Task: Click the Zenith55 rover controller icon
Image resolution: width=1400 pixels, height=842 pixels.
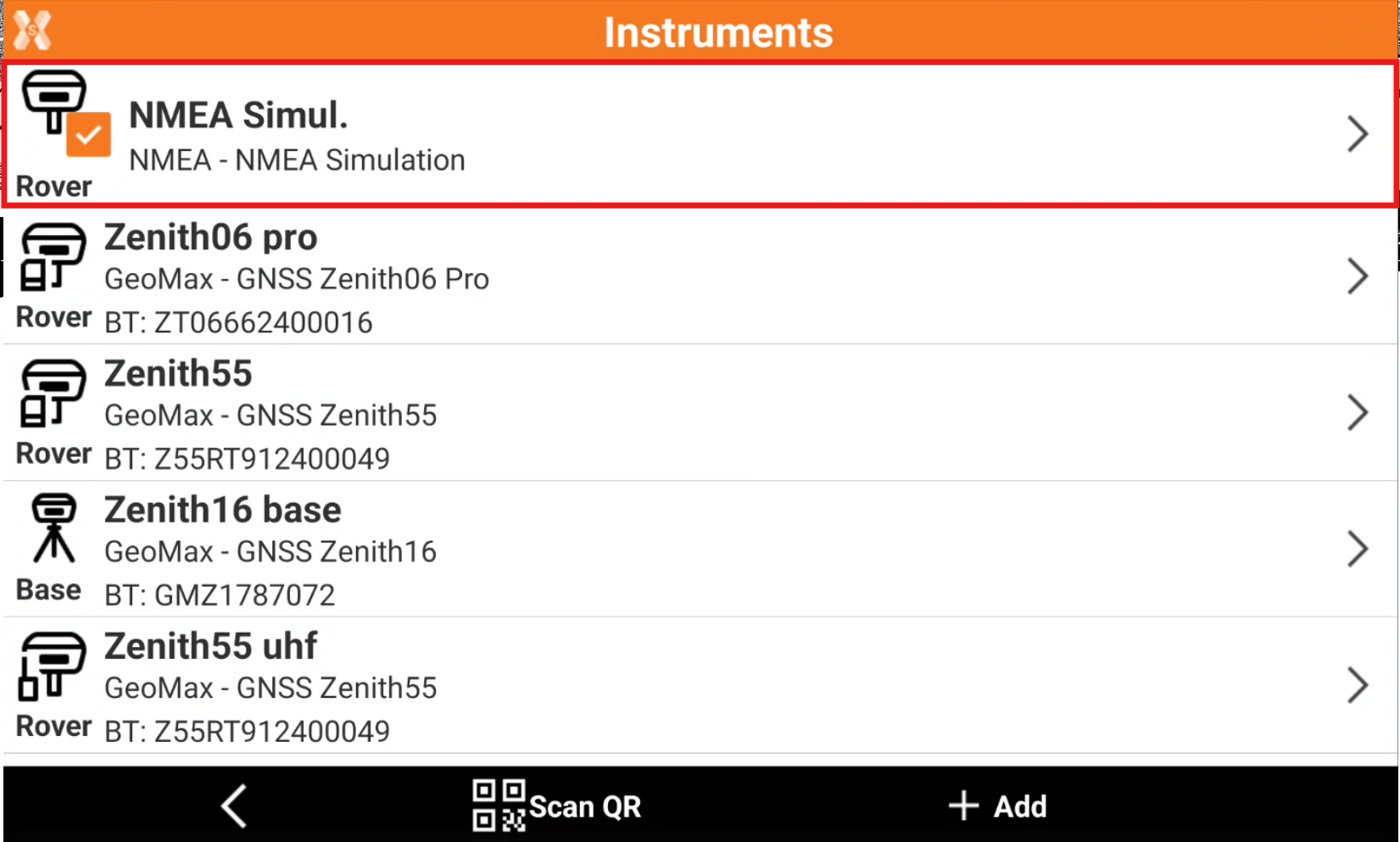Action: coord(53,393)
